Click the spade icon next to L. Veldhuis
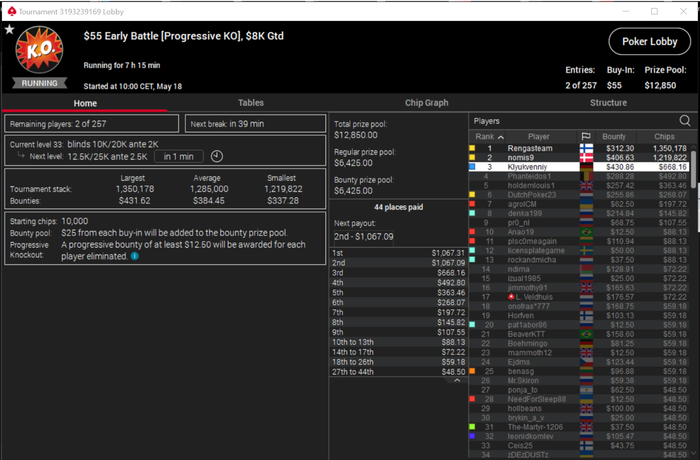 pos(511,297)
